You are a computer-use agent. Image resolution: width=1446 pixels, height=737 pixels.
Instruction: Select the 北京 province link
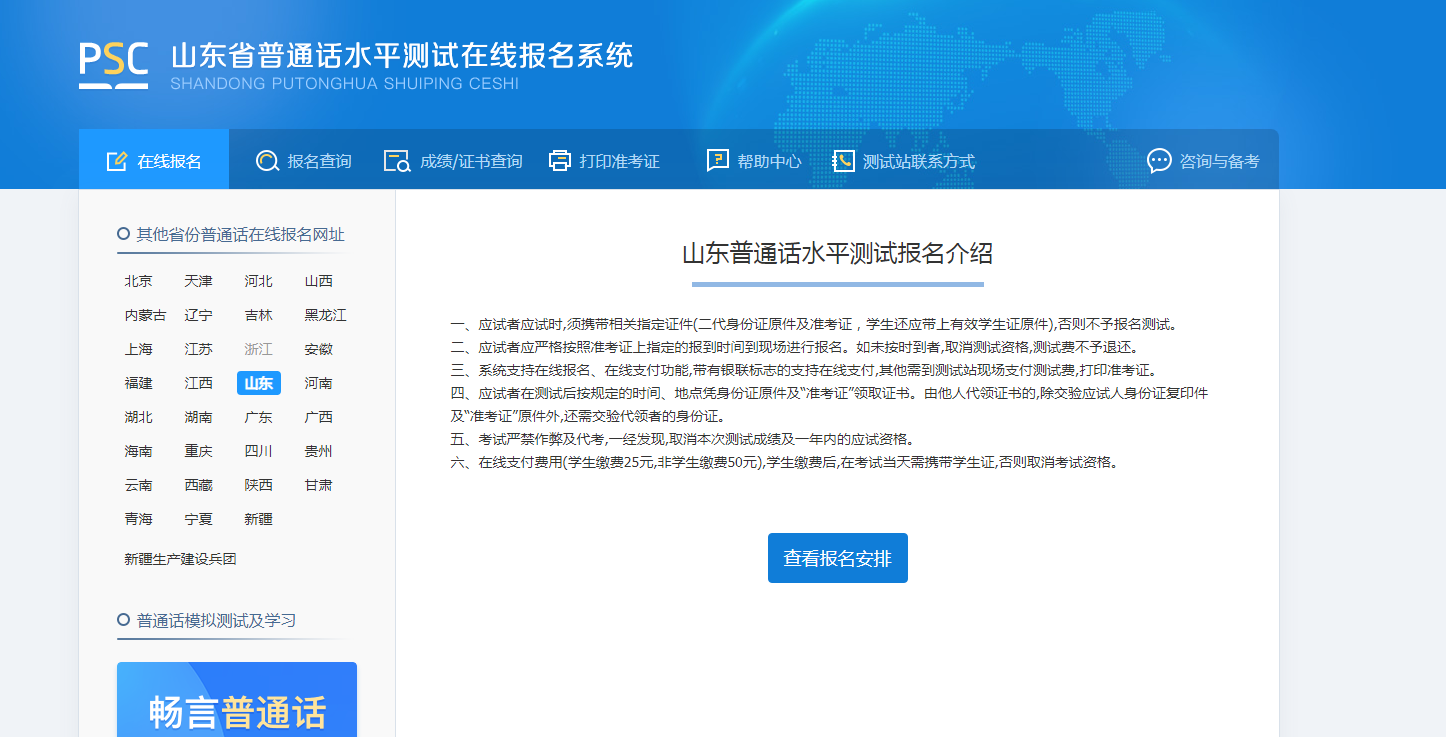pos(139,281)
